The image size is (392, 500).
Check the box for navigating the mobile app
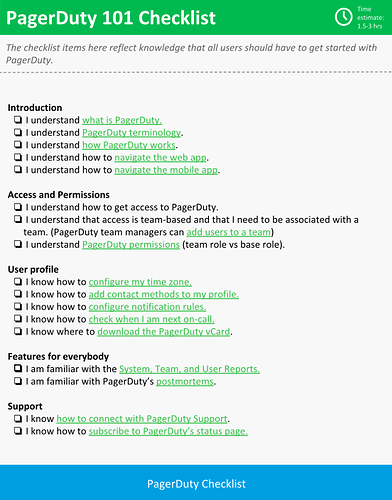click(x=18, y=170)
